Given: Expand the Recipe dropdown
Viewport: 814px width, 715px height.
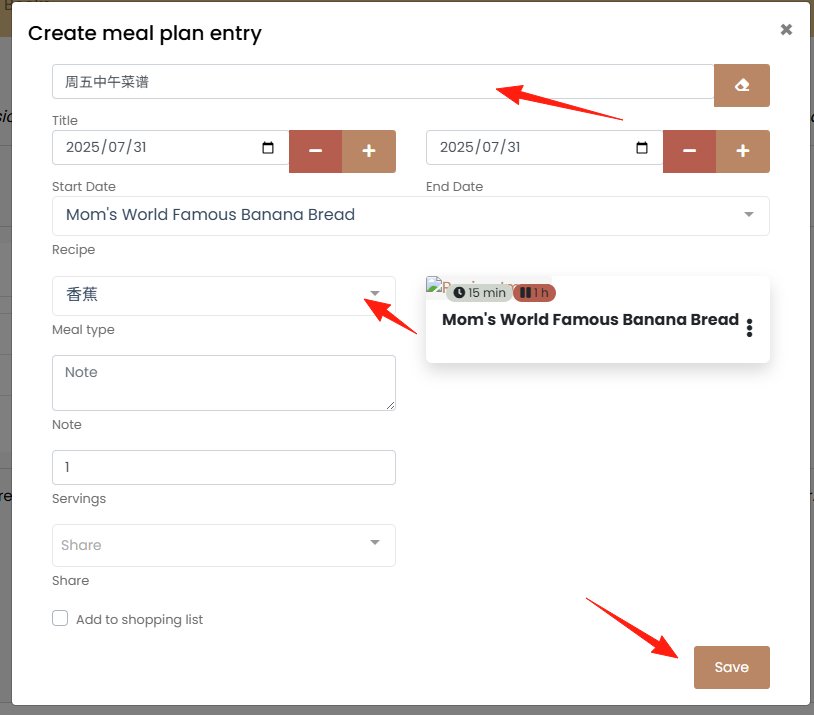Looking at the screenshot, I should 411,215.
